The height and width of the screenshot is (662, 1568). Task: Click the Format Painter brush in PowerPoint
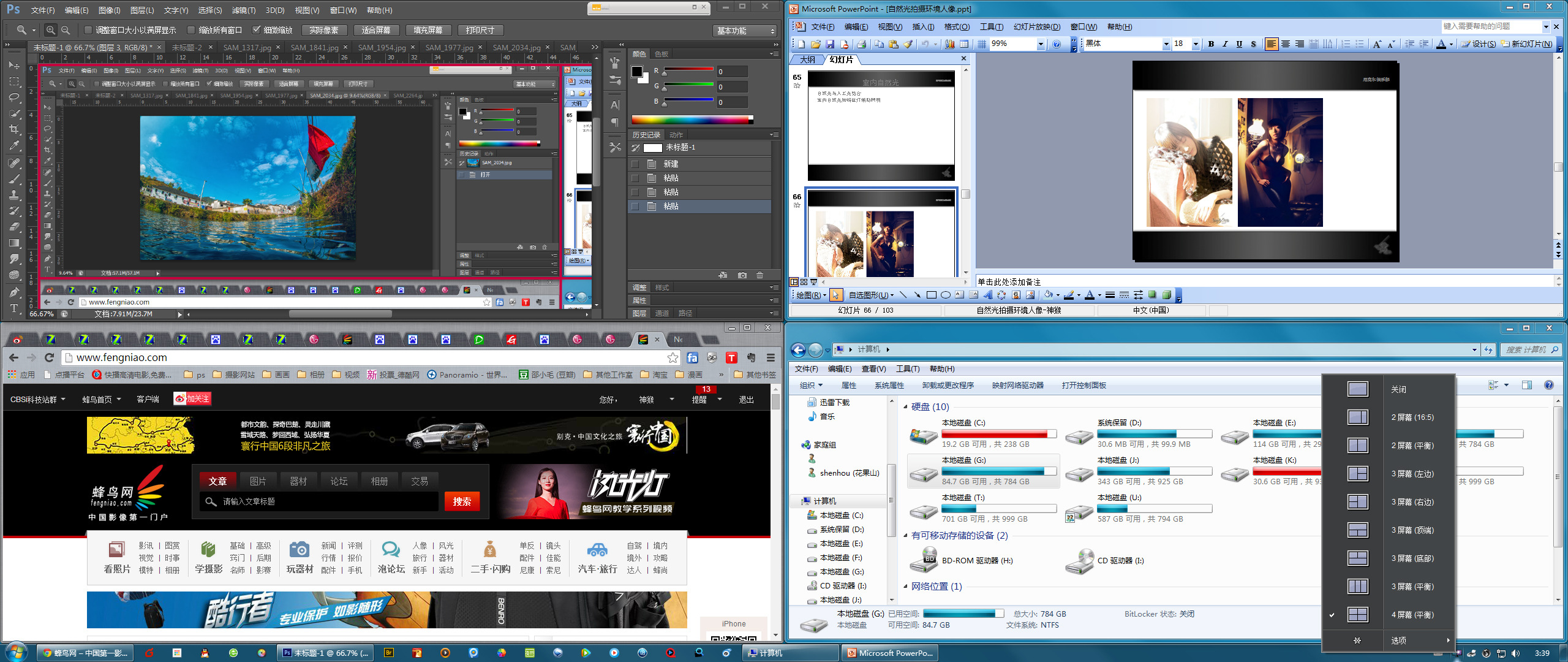(908, 44)
